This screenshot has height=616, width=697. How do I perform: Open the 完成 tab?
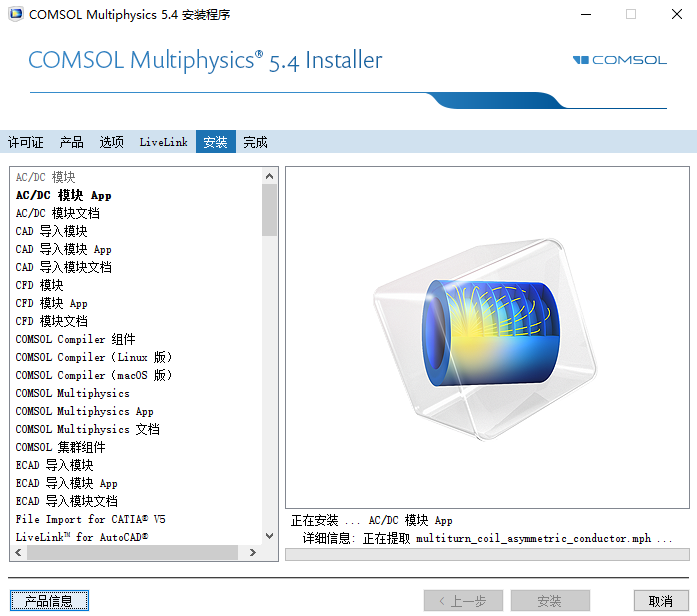pos(255,142)
